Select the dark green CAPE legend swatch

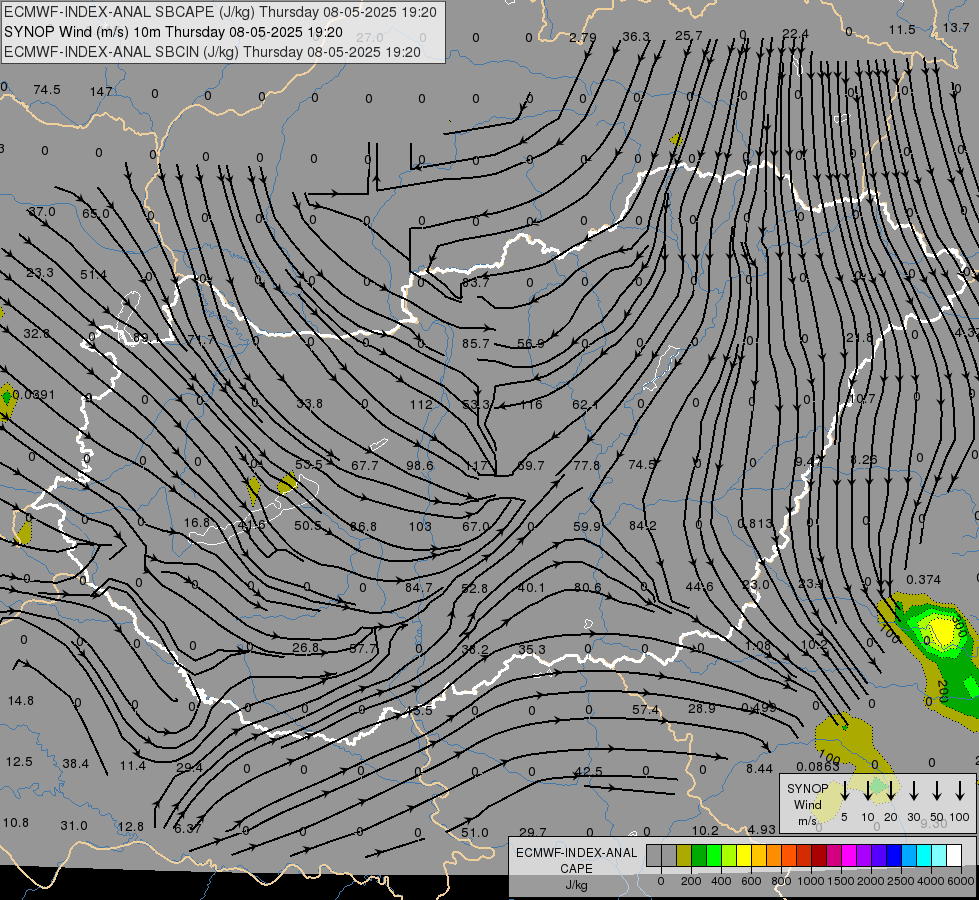coord(699,855)
